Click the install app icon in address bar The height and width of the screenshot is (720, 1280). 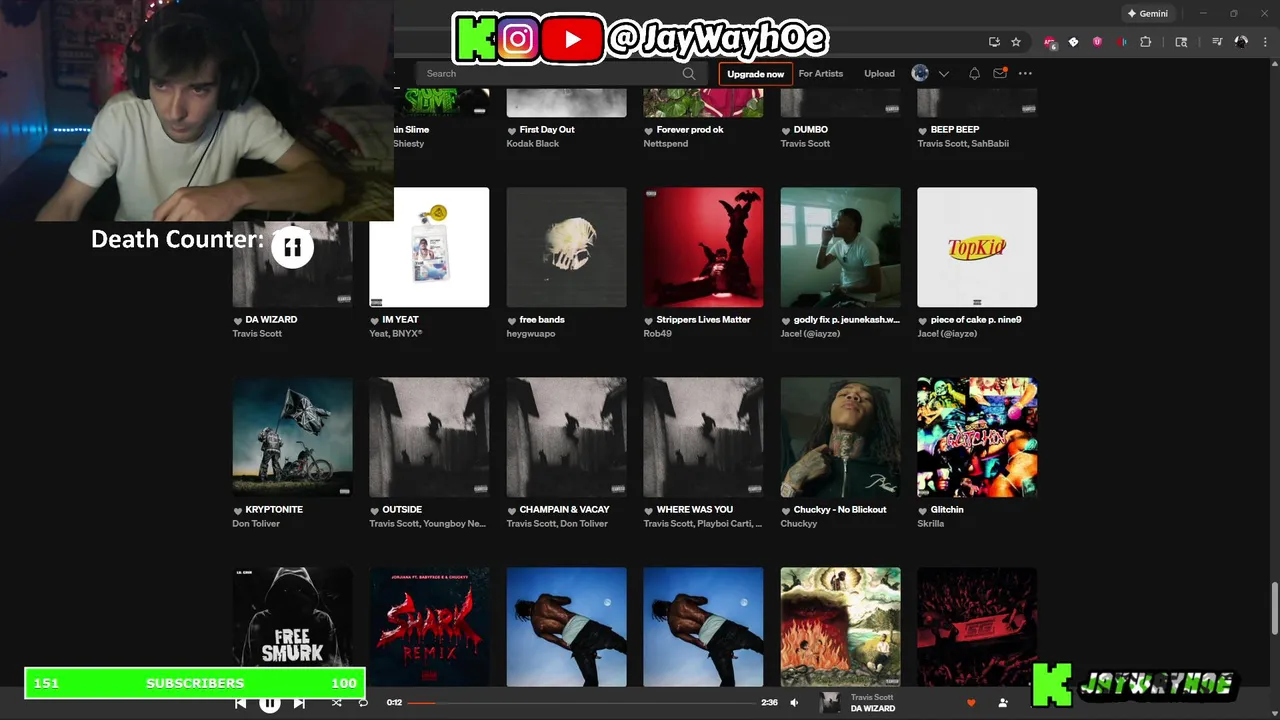pos(994,42)
